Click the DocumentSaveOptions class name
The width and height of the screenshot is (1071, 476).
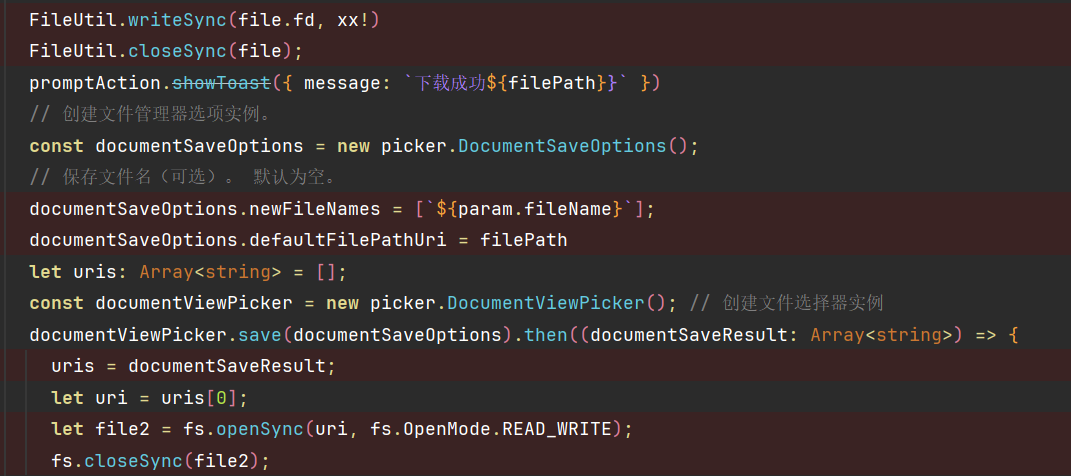pyautogui.click(x=563, y=146)
